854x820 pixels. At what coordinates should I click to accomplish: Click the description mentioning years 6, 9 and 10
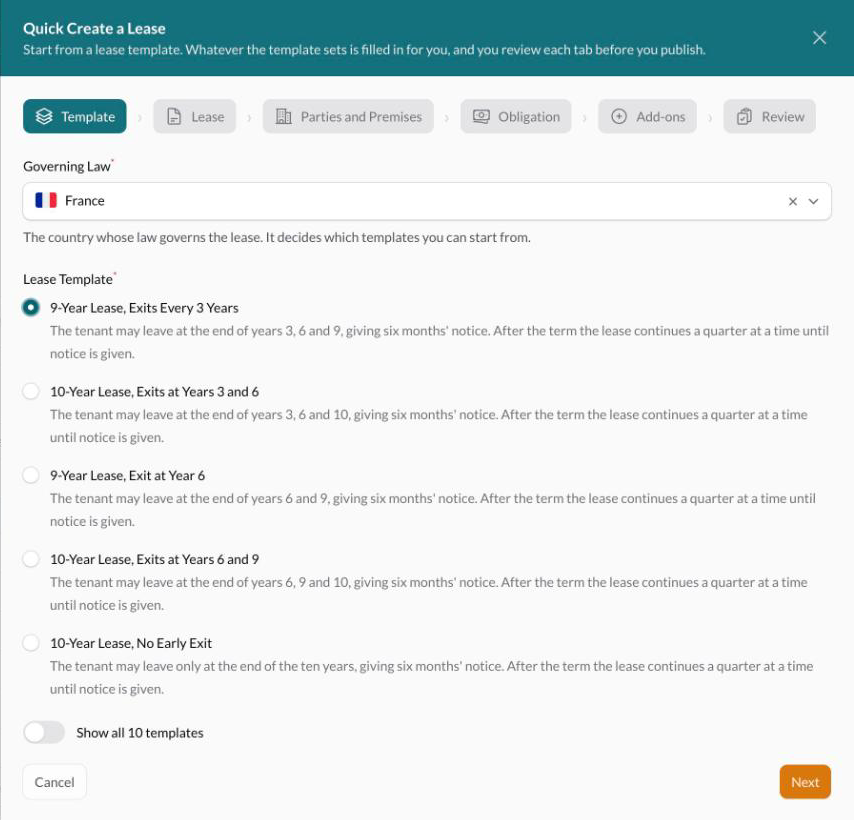(x=429, y=593)
